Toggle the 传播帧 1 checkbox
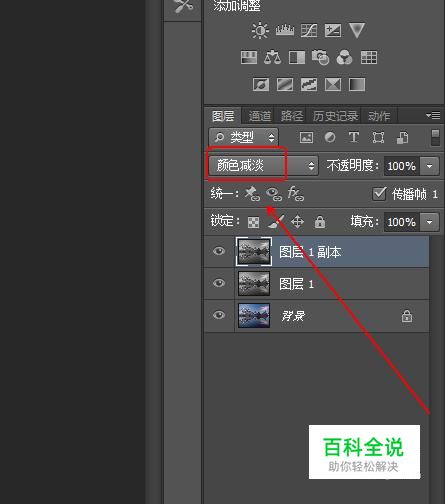 pos(379,194)
